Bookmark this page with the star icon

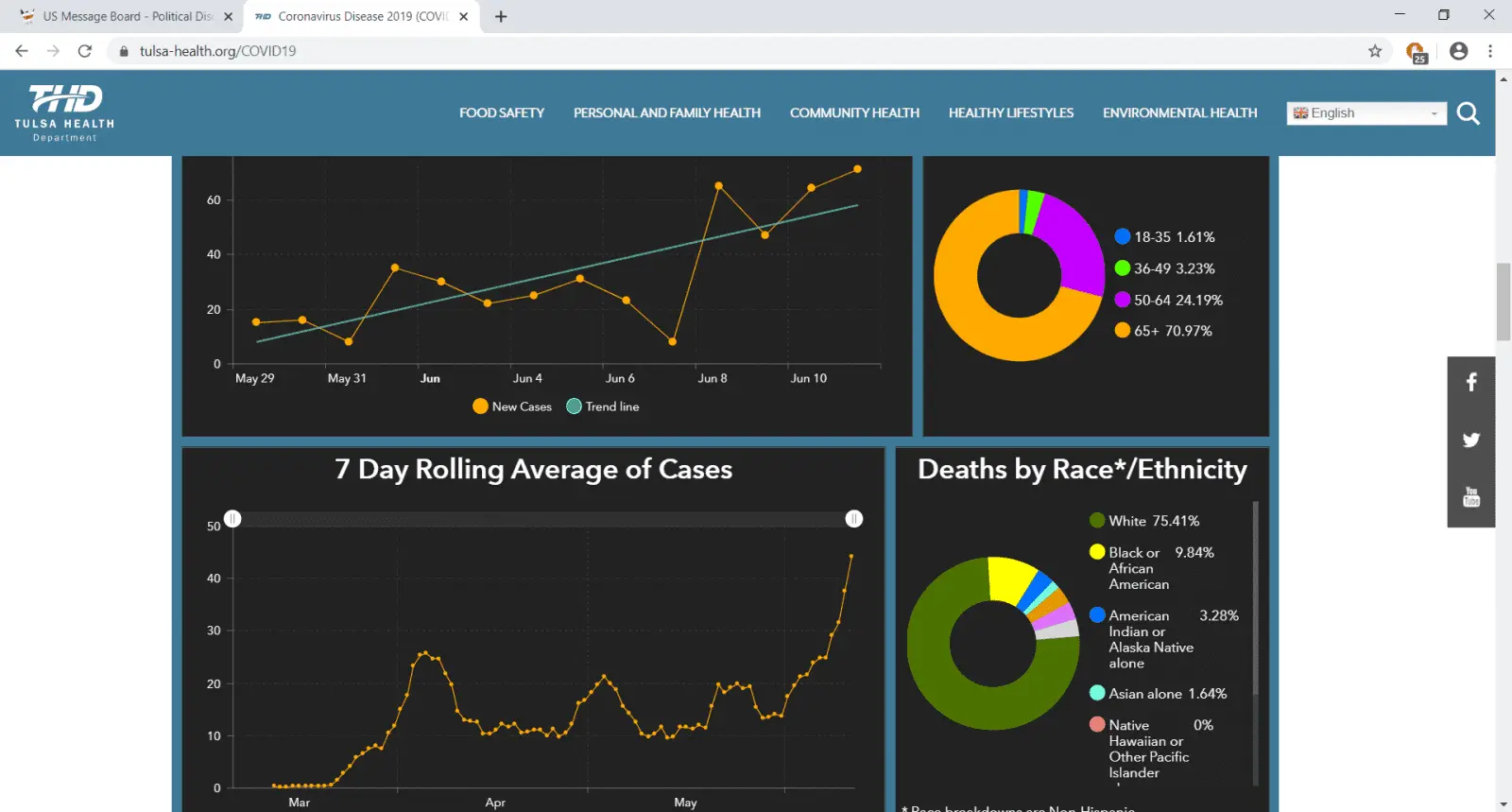pyautogui.click(x=1375, y=51)
